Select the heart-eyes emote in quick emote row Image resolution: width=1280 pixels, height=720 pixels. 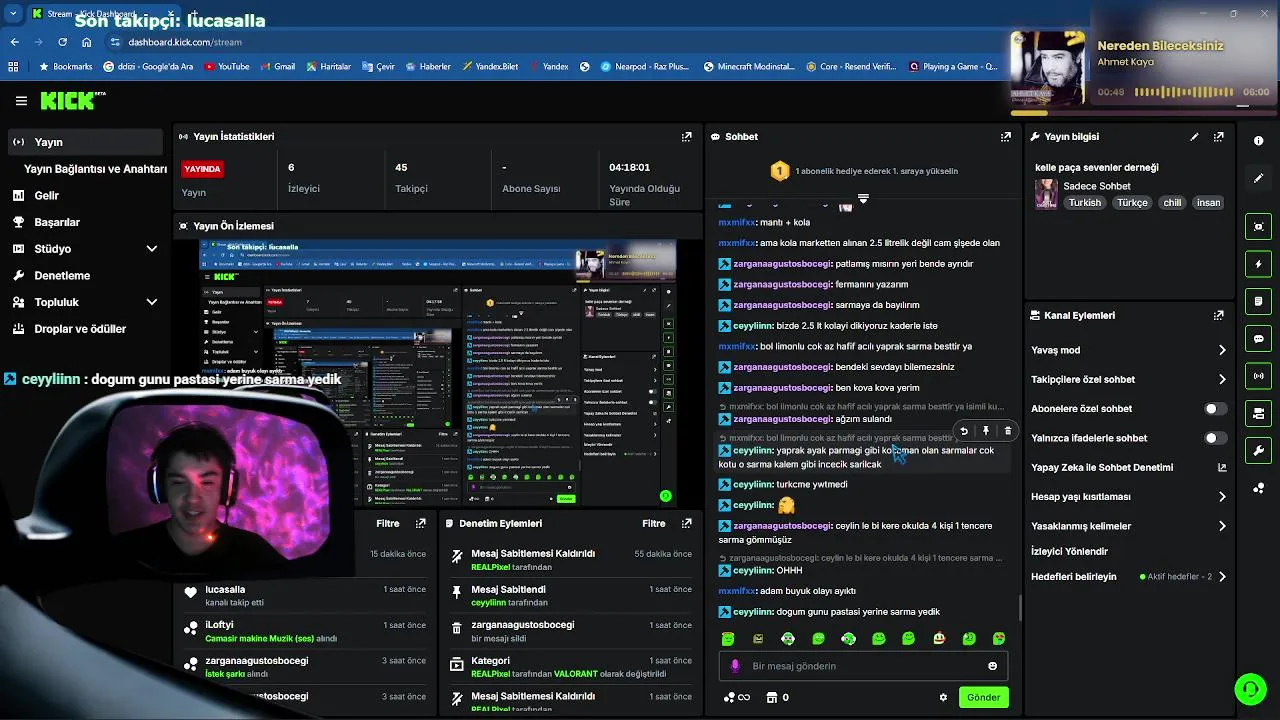tap(999, 638)
